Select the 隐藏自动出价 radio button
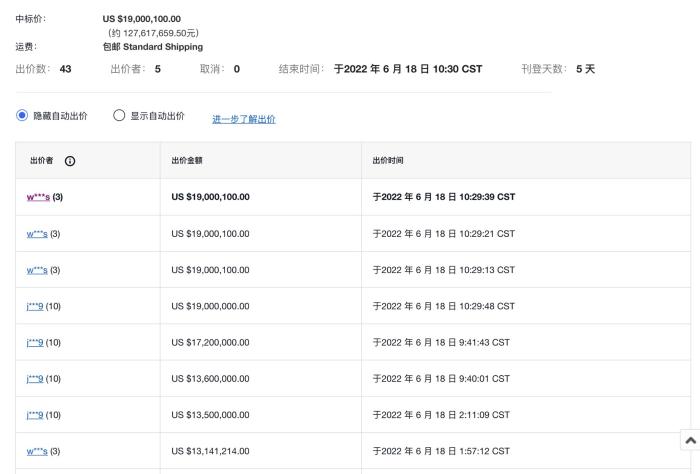The height and width of the screenshot is (474, 700). click(22, 116)
